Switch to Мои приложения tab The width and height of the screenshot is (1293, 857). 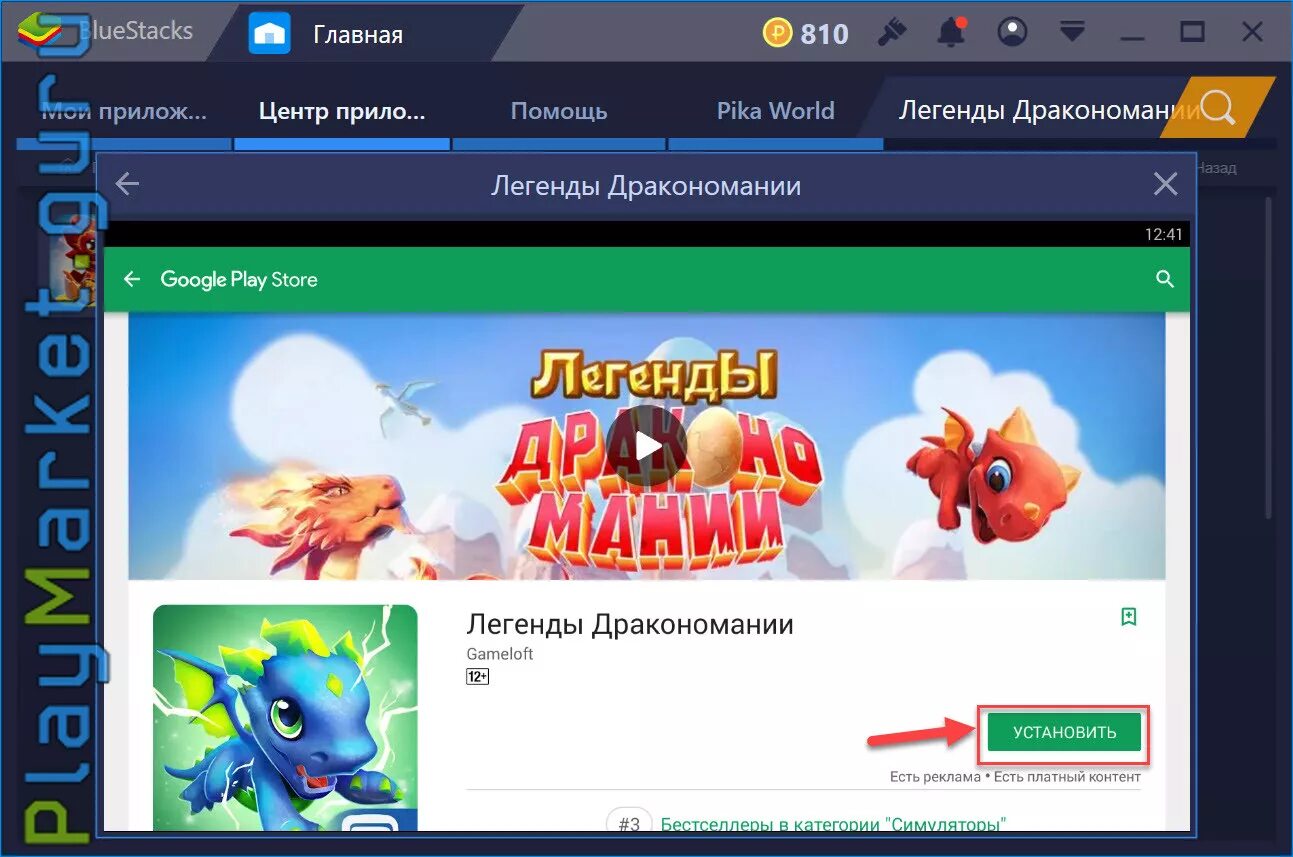[x=124, y=111]
